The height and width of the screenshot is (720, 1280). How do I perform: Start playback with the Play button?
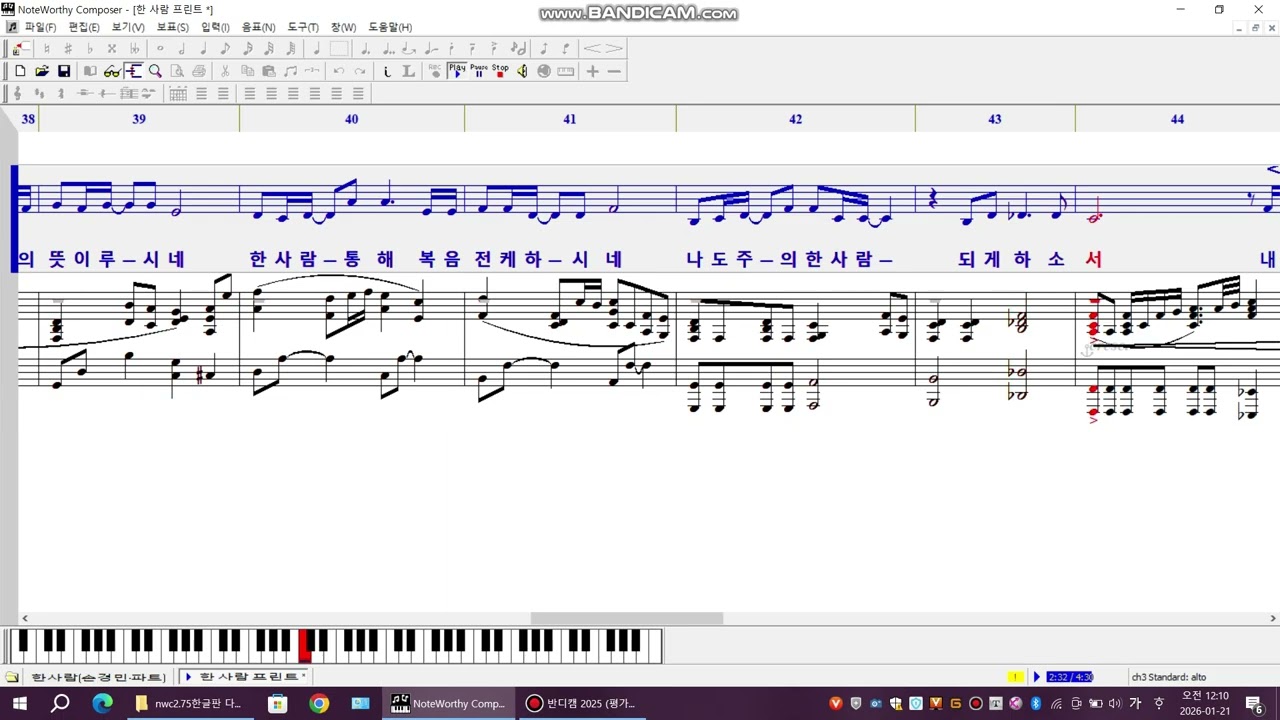pos(457,71)
